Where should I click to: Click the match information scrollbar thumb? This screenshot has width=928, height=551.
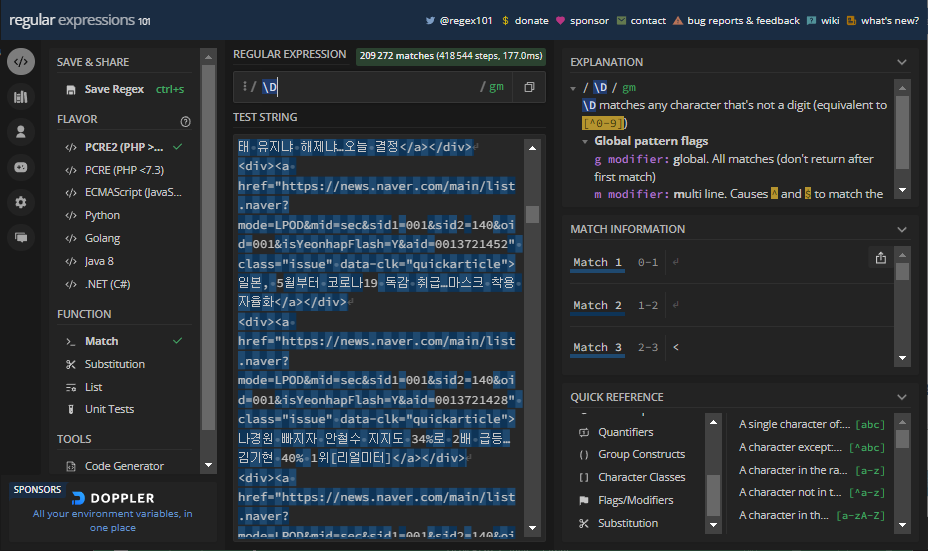pyautogui.click(x=902, y=271)
